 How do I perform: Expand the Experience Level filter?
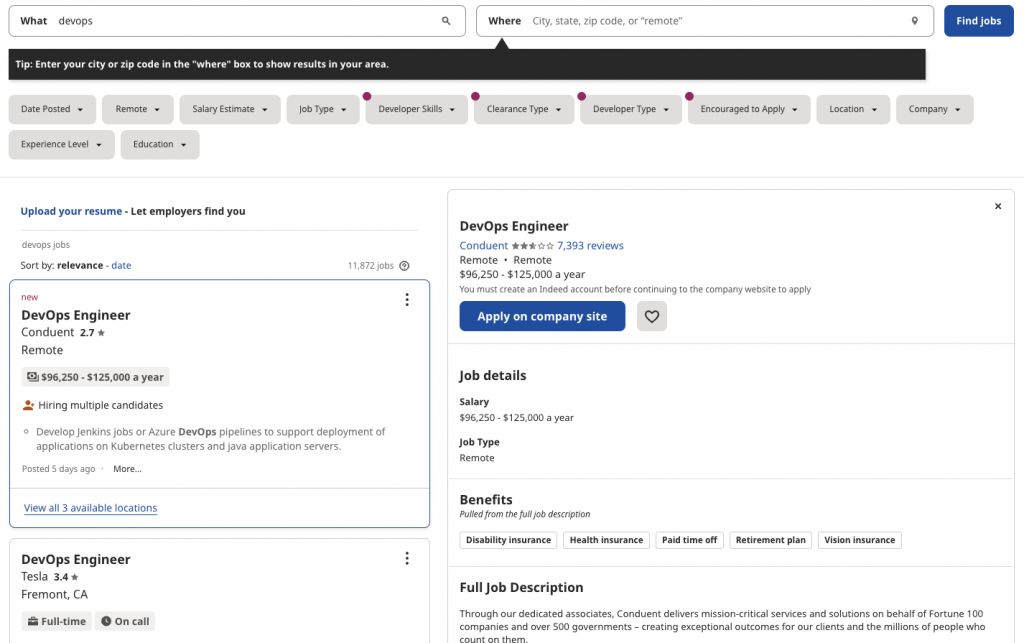coord(61,144)
